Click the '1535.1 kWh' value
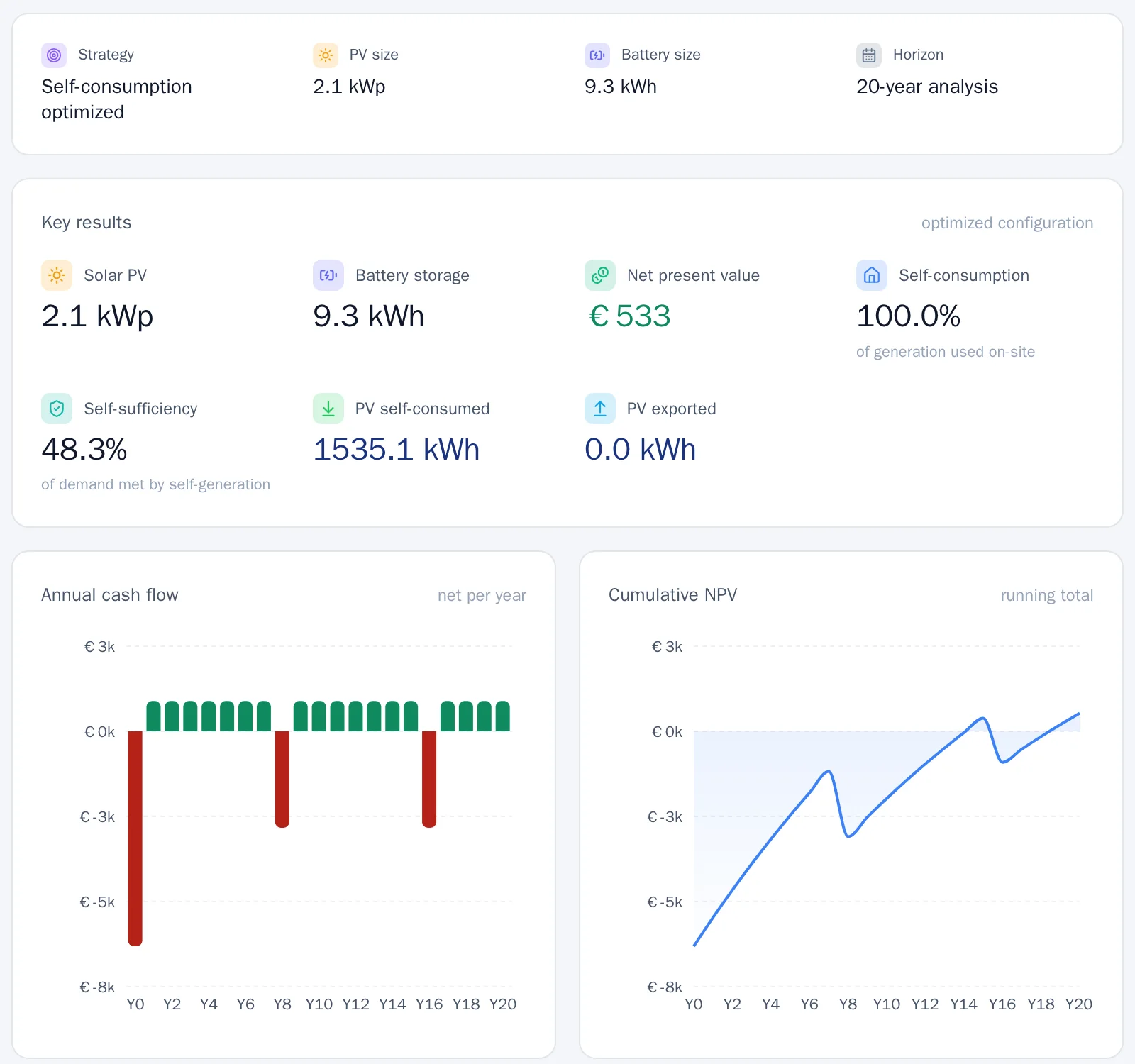 coord(397,450)
